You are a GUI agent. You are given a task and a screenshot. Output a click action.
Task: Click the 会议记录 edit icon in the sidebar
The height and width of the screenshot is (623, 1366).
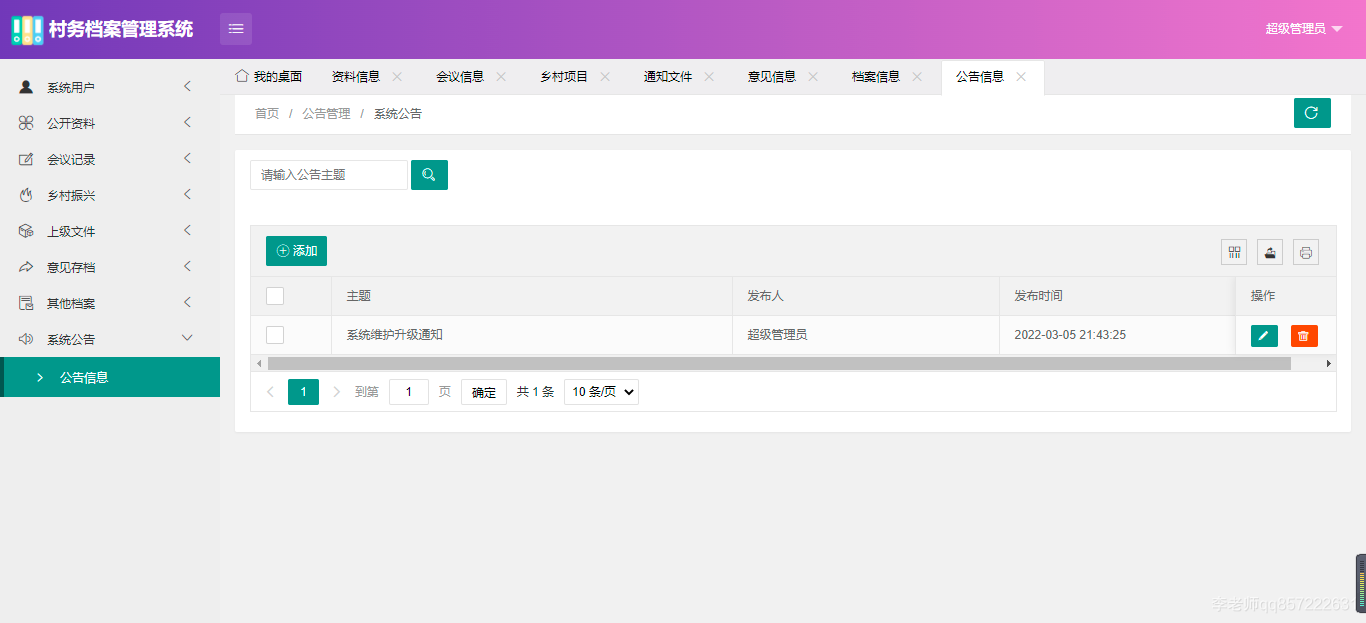(x=26, y=159)
